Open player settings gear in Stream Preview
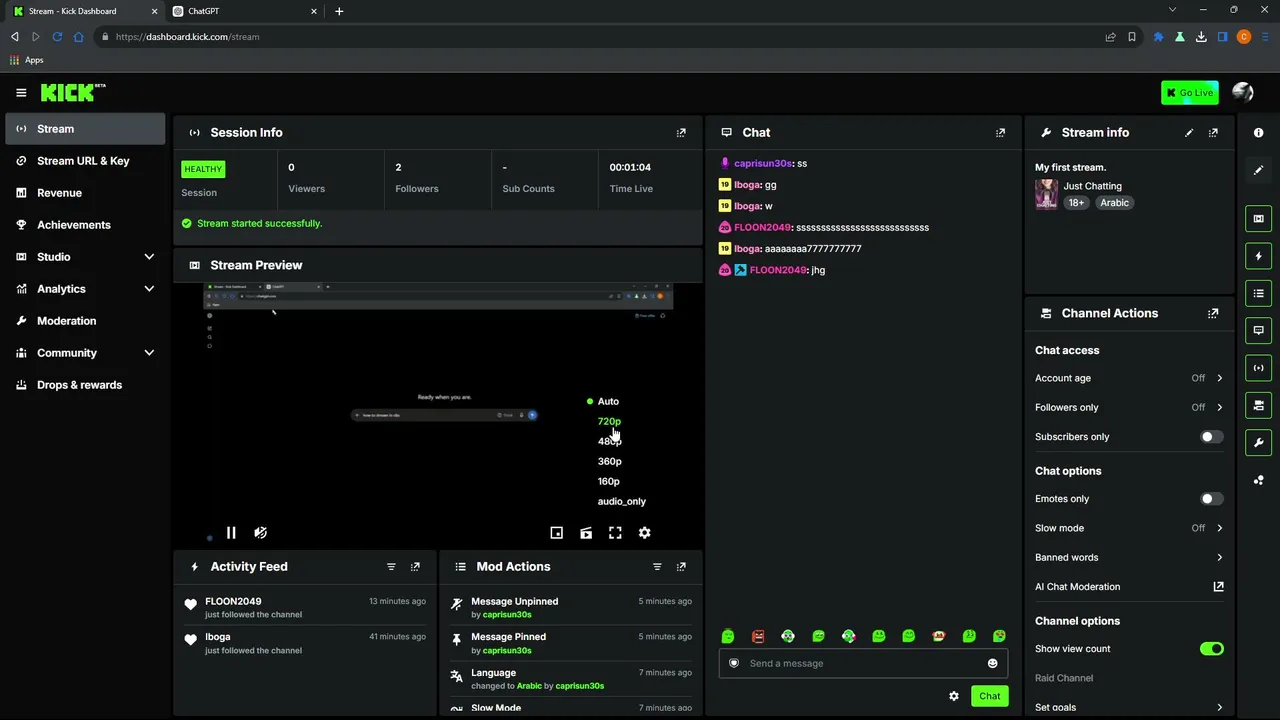This screenshot has width=1280, height=720. click(645, 533)
